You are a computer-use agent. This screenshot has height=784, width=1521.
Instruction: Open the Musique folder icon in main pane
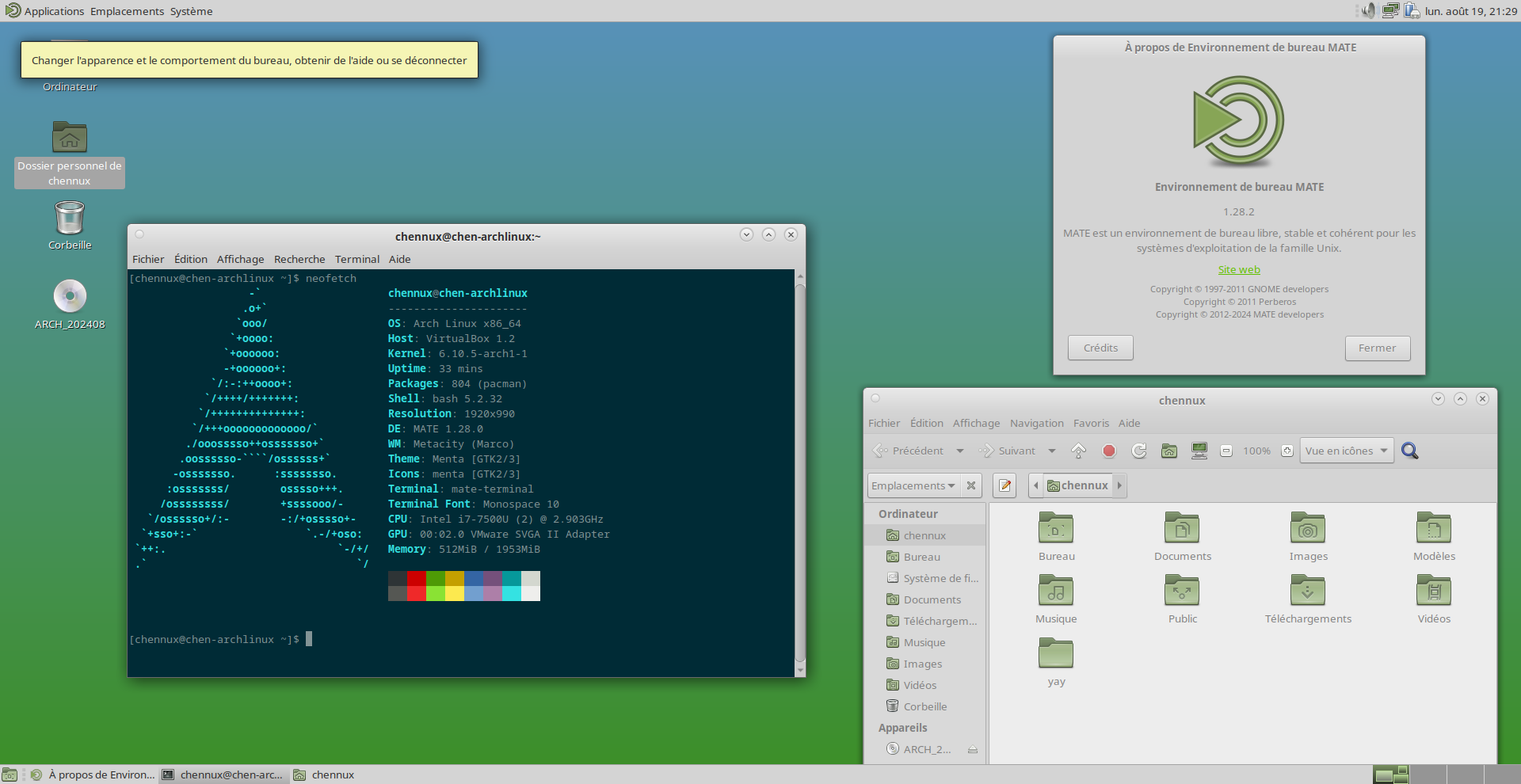pyautogui.click(x=1056, y=591)
